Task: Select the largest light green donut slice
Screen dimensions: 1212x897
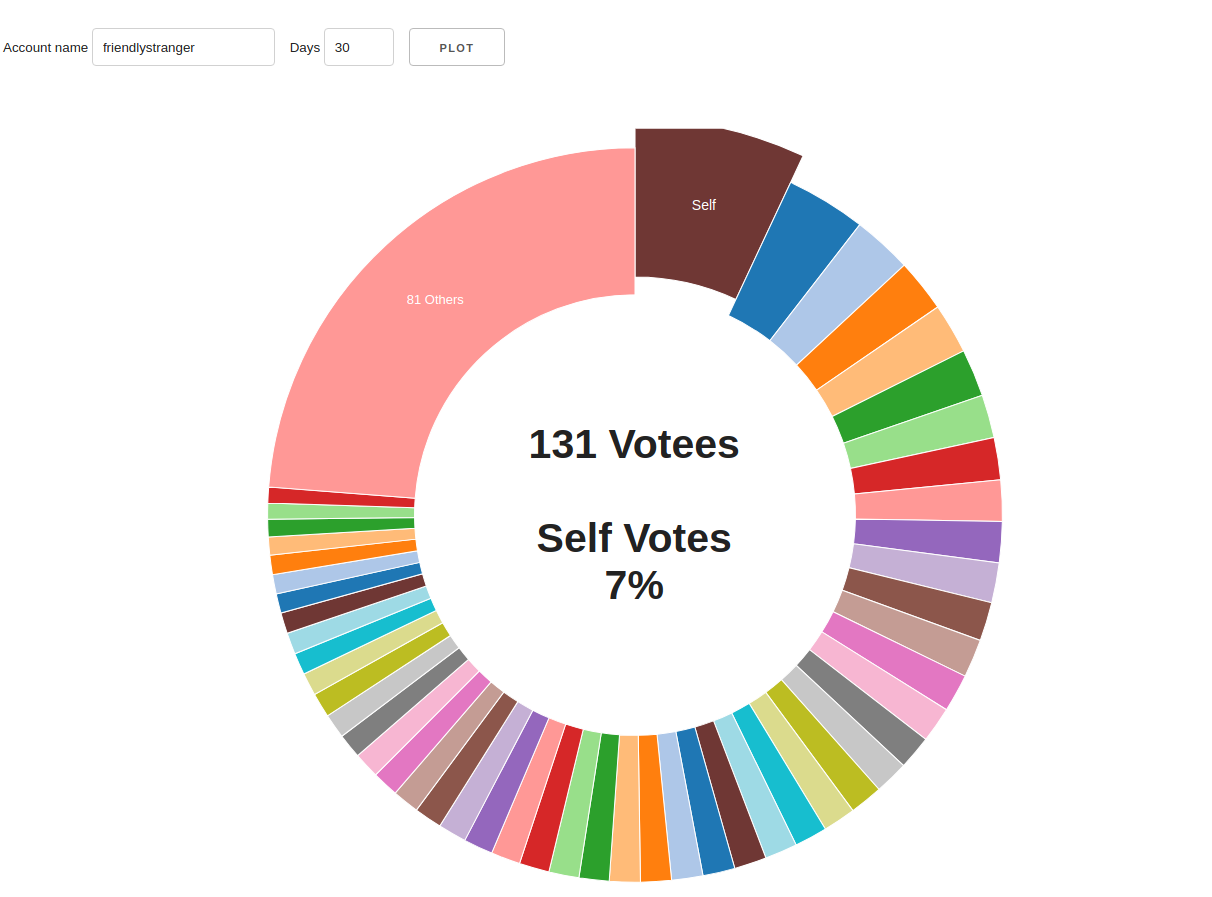Action: 919,432
